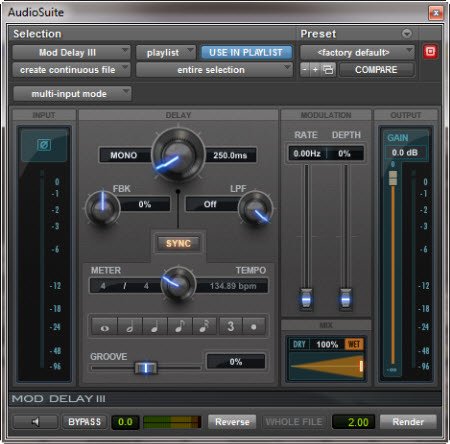Screen dimensions: 450x444
Task: Select the sixteenth note duration icon
Action: point(205,326)
